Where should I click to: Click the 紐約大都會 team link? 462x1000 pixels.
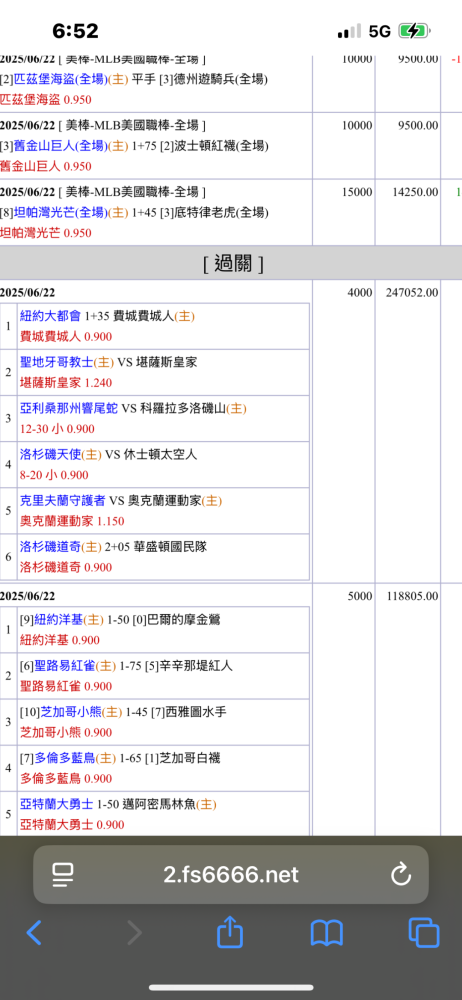[51, 316]
